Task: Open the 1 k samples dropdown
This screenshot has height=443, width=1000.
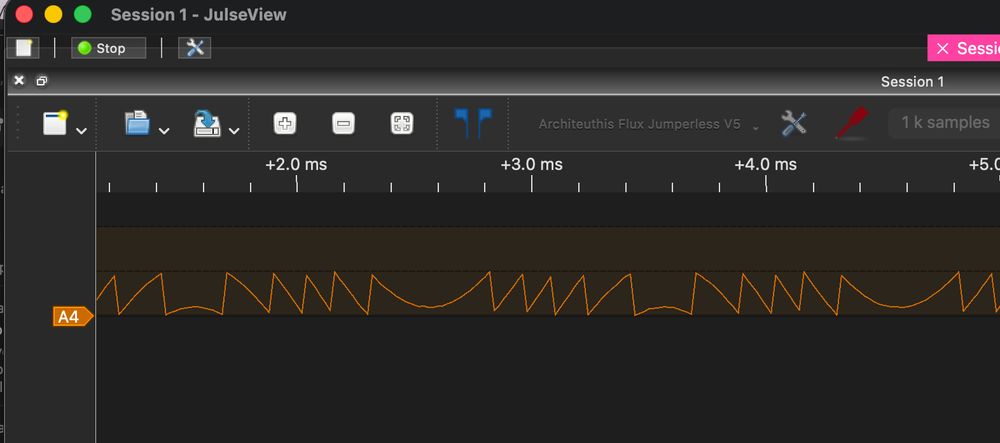Action: 944,123
